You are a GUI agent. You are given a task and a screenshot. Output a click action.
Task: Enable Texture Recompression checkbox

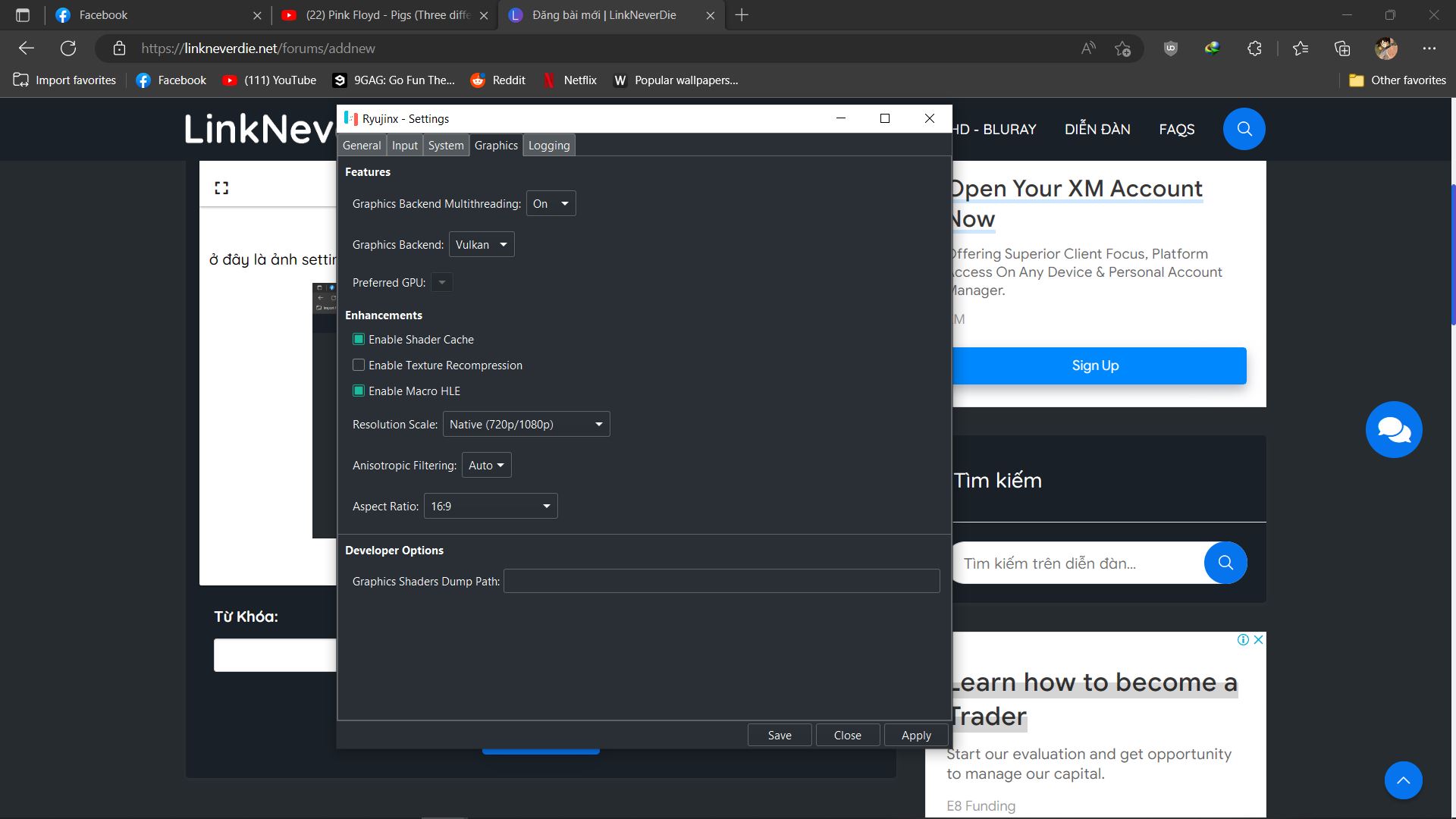pyautogui.click(x=358, y=364)
